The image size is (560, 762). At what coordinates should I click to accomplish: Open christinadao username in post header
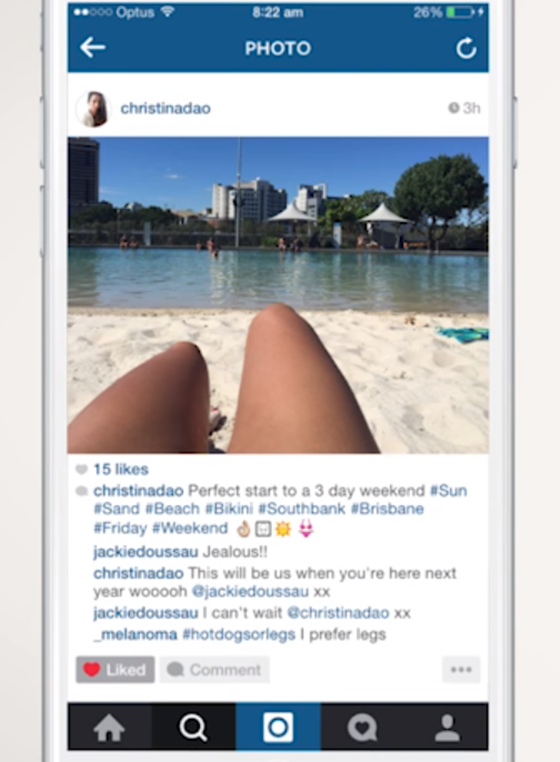click(165, 108)
